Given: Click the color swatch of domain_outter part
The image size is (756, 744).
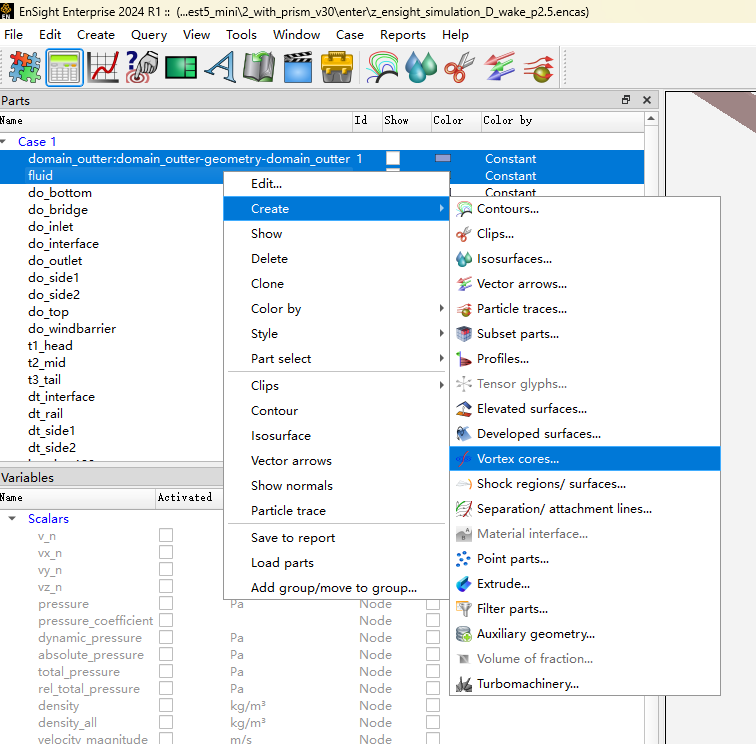Looking at the screenshot, I should 443,159.
